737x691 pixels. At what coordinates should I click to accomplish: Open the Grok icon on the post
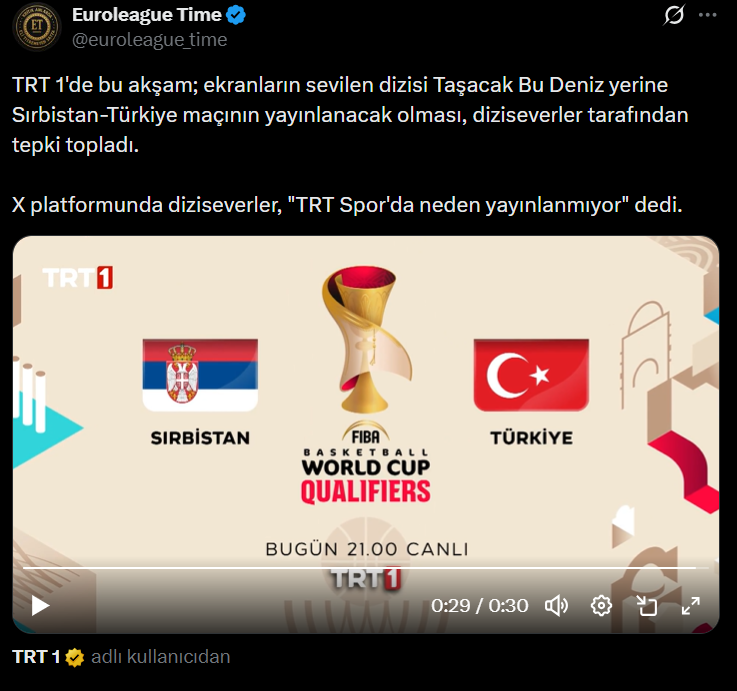674,15
